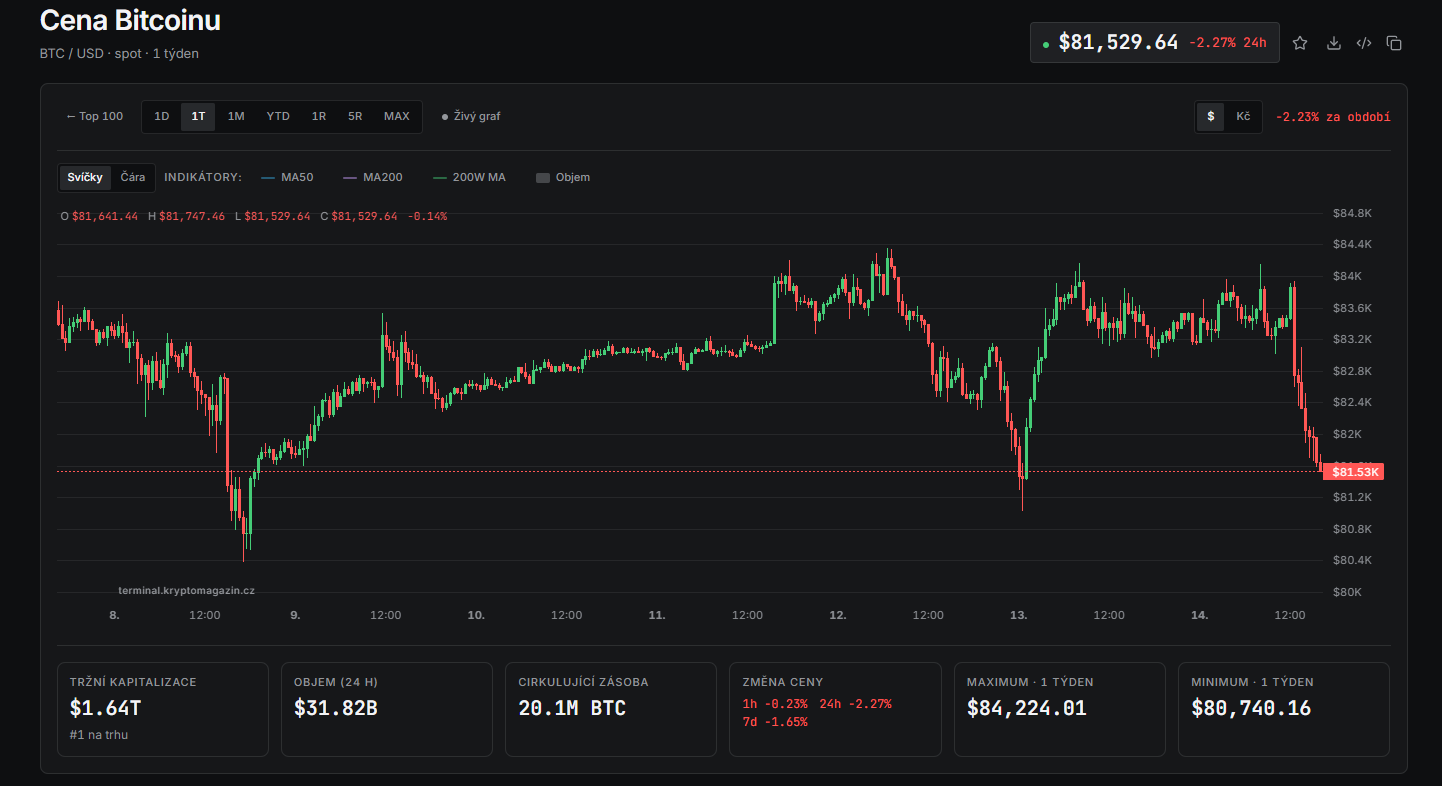Toggle the Živý graf live mode
The width and height of the screenshot is (1442, 786).
point(471,116)
